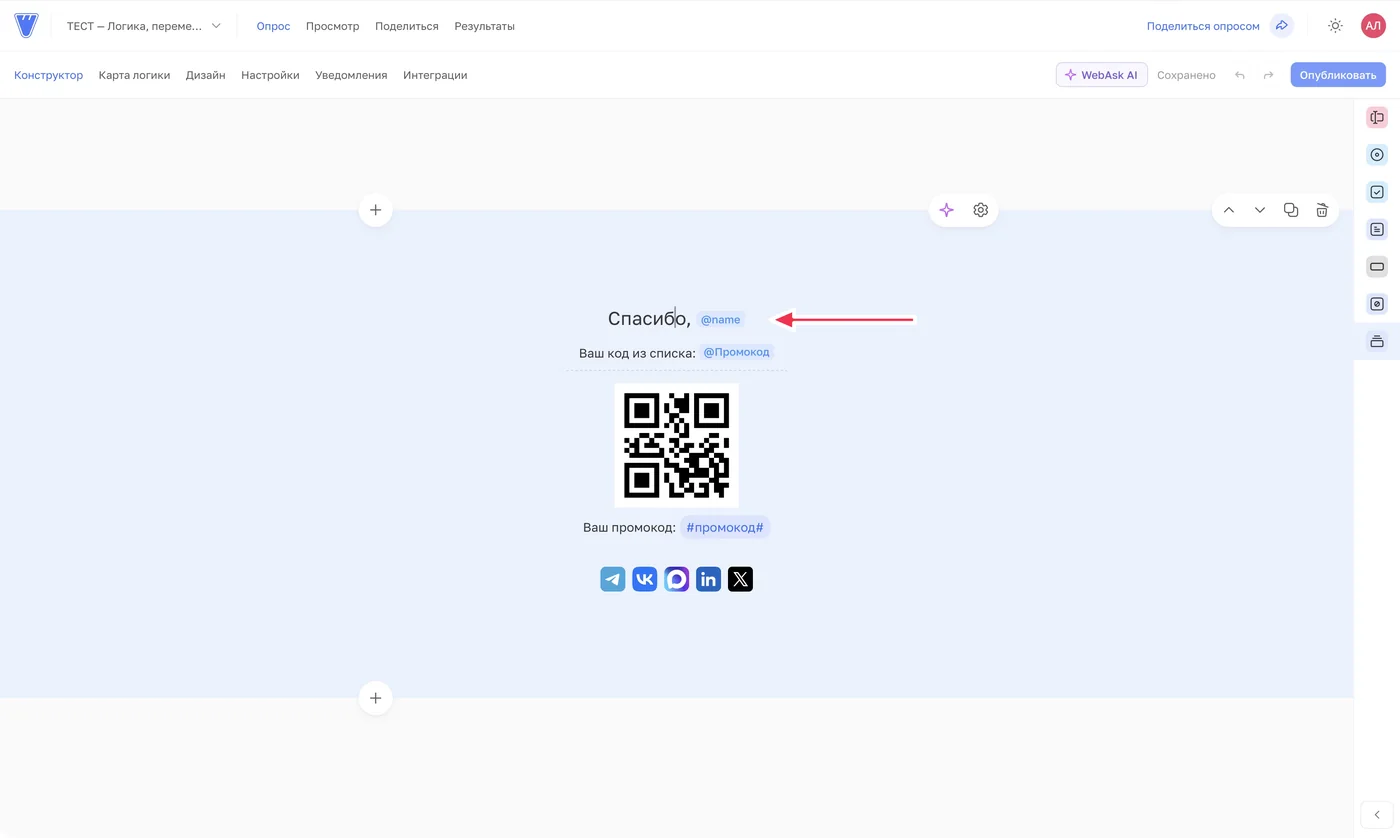The width and height of the screenshot is (1400, 838).
Task: Select the pink text input element in the sidebar
Action: point(1377,118)
